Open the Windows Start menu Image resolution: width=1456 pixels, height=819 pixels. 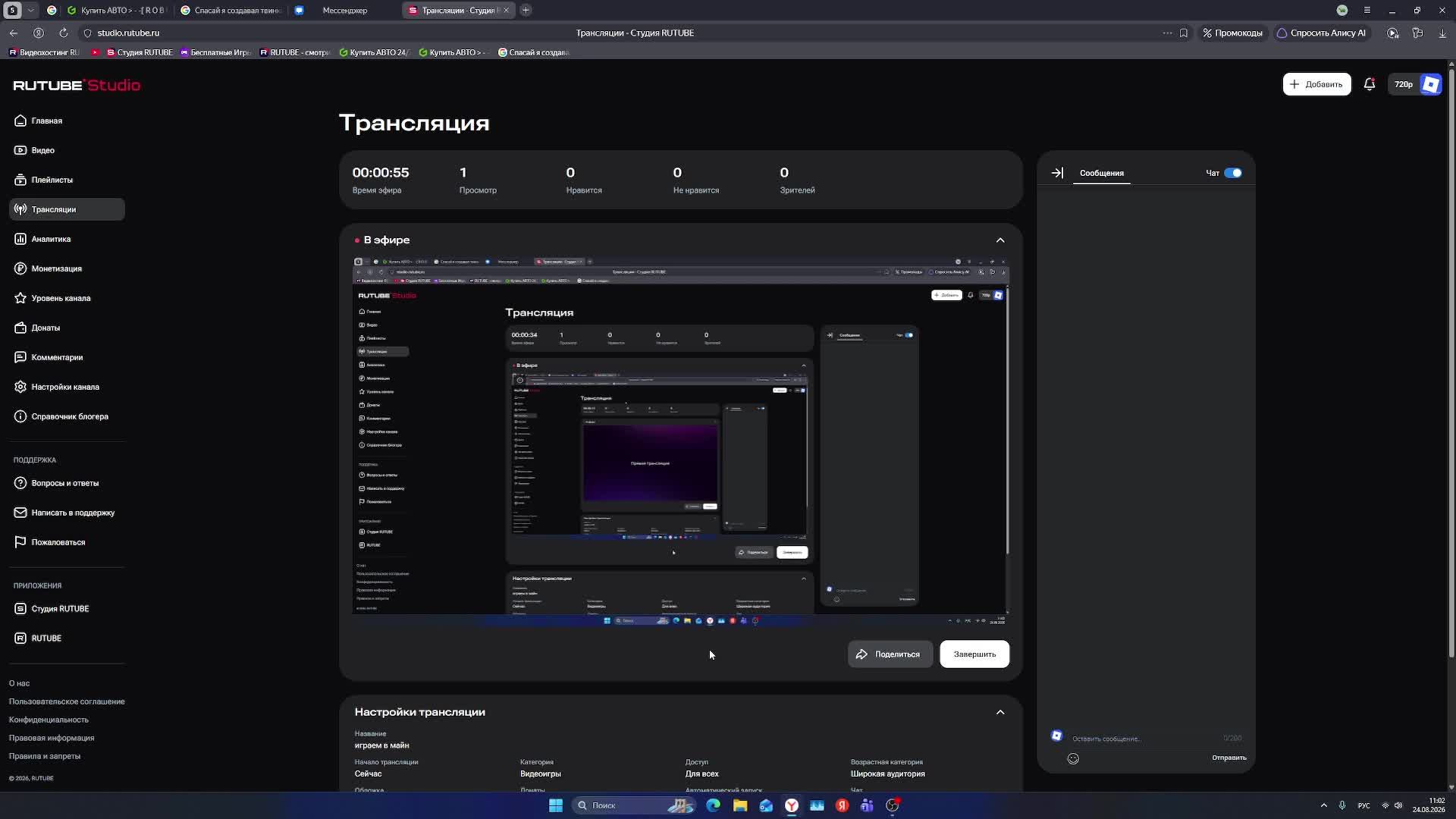(556, 805)
